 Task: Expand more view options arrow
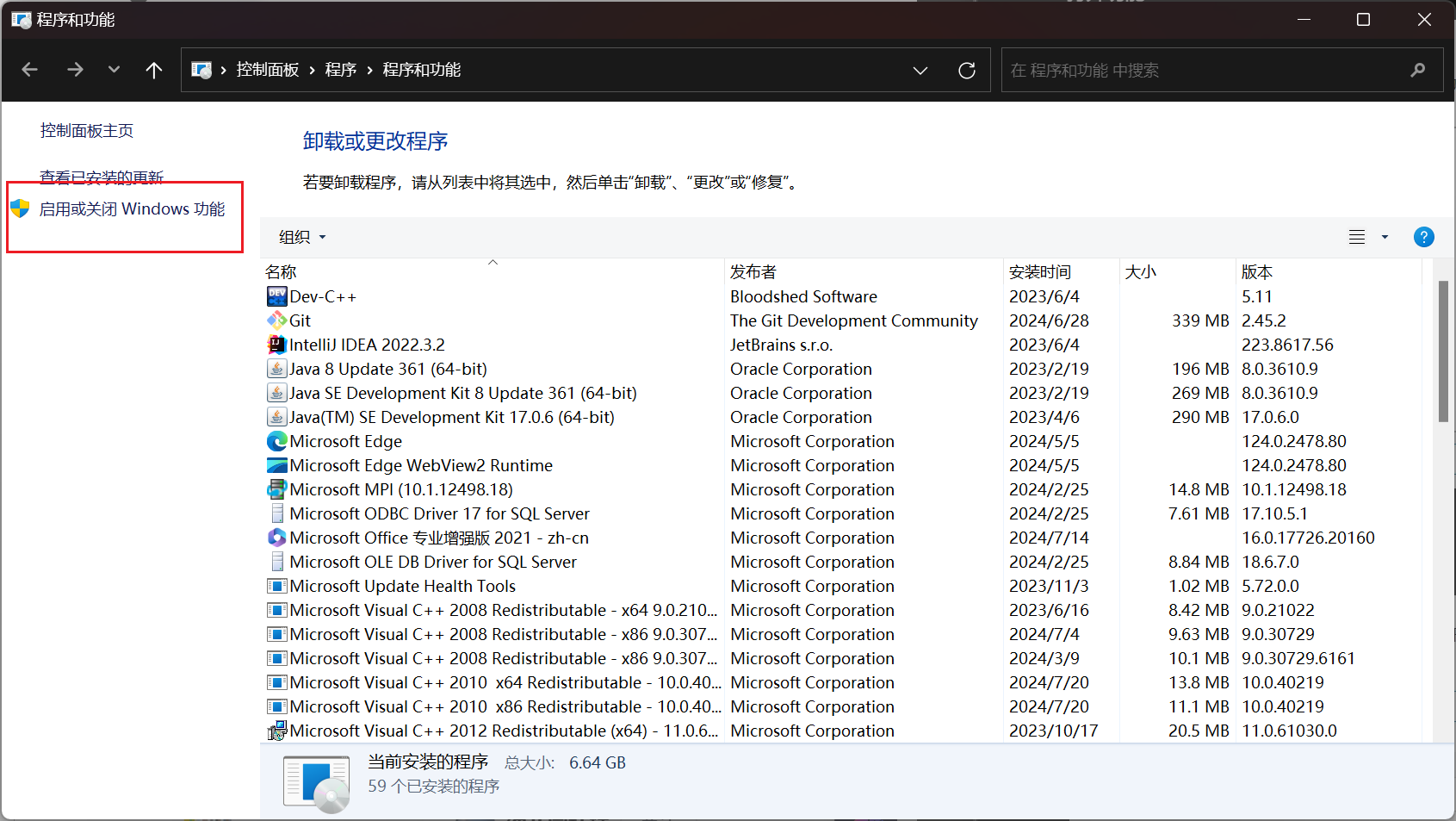pos(1385,237)
